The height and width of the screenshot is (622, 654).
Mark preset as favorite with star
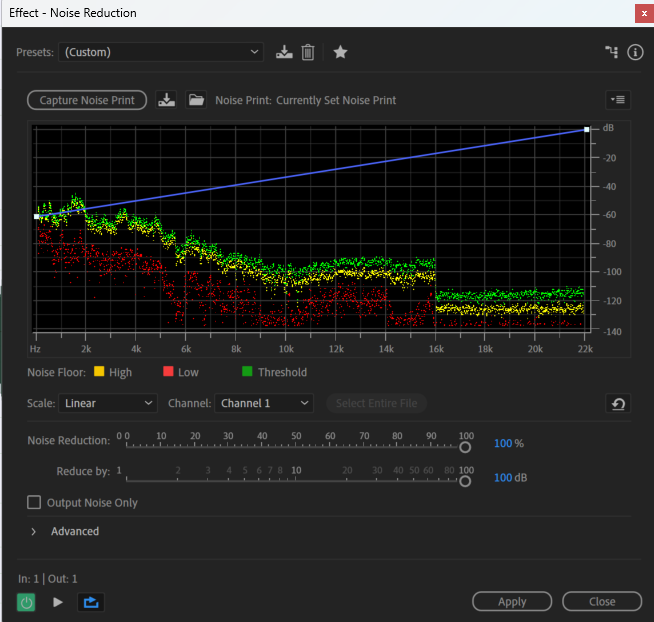click(x=340, y=52)
